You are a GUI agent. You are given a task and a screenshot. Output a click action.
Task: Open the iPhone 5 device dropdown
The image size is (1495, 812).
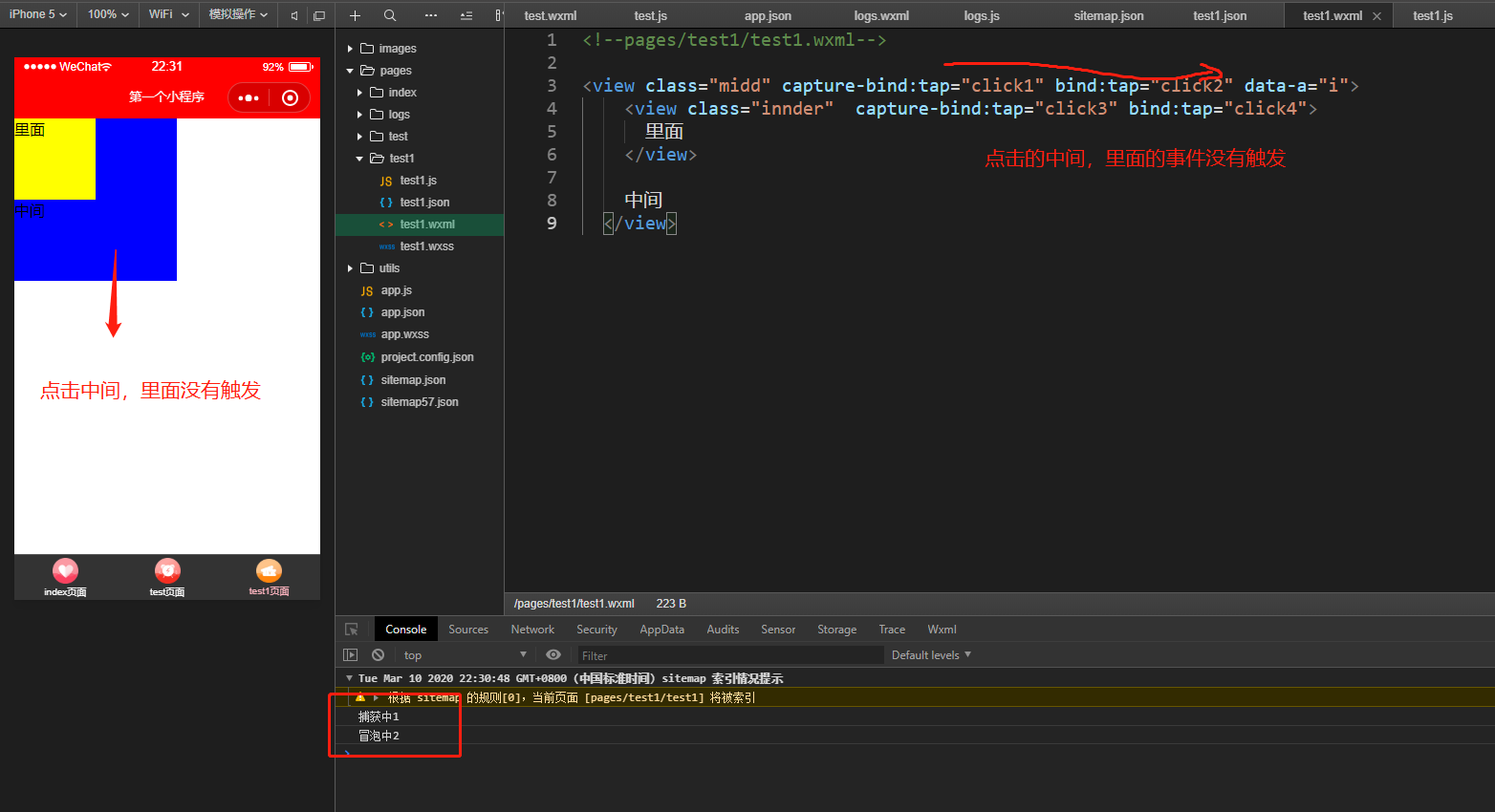(38, 14)
